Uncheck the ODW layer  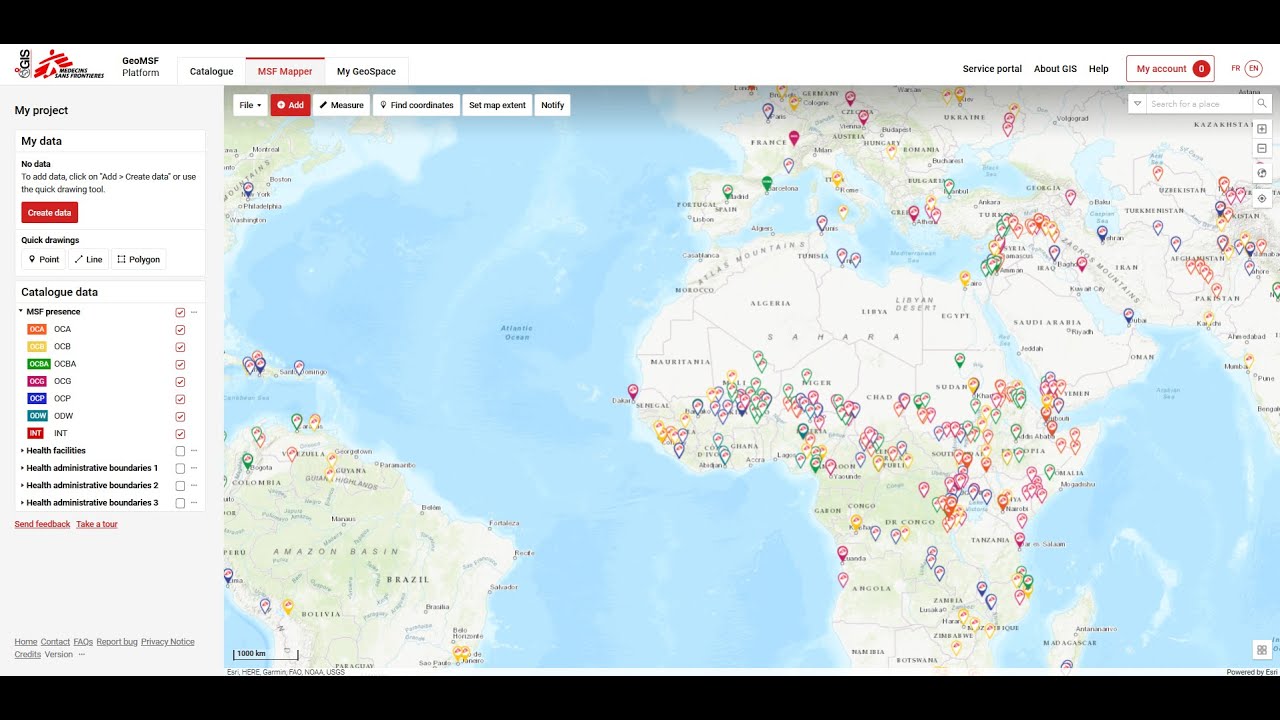[180, 416]
